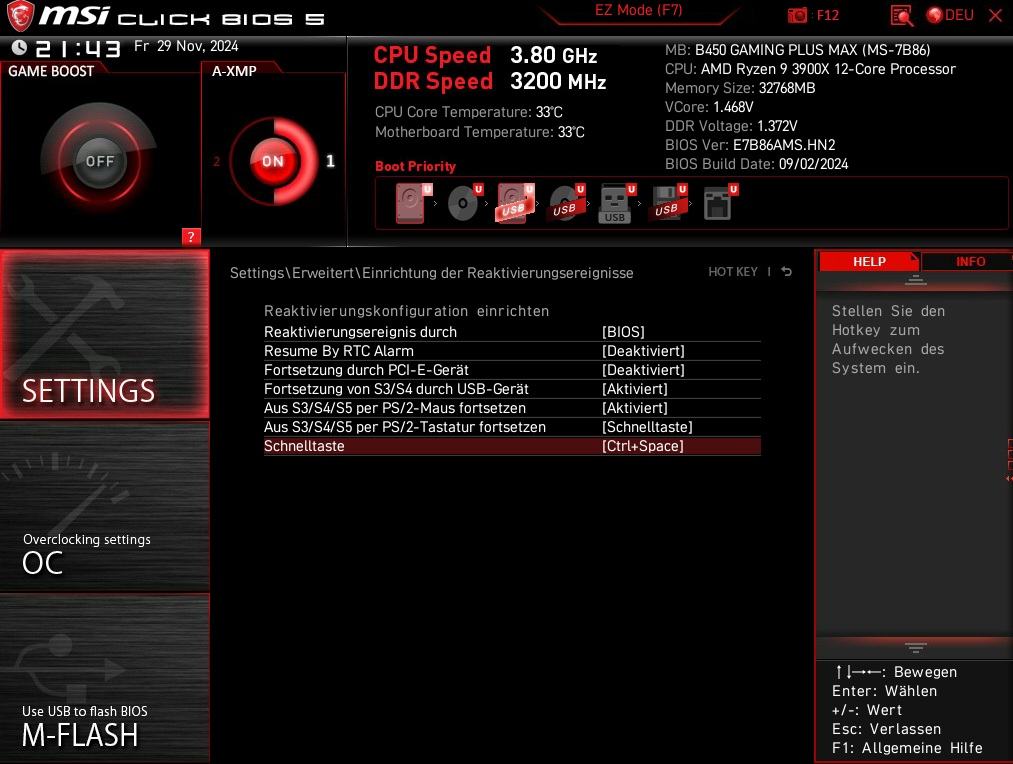Click the DDR Voltage: 1.372V reading
The height and width of the screenshot is (764, 1013).
click(731, 126)
